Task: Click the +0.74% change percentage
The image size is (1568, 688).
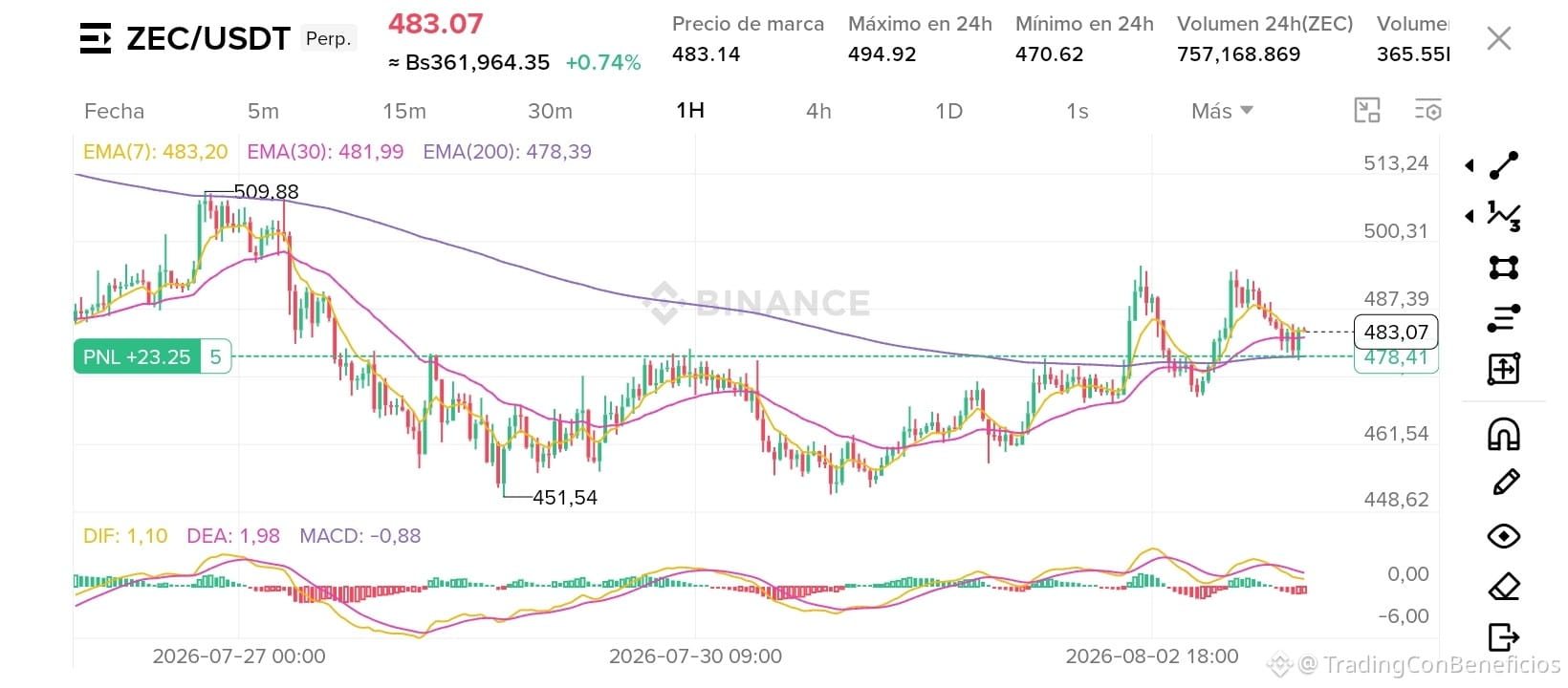Action: pos(603,63)
